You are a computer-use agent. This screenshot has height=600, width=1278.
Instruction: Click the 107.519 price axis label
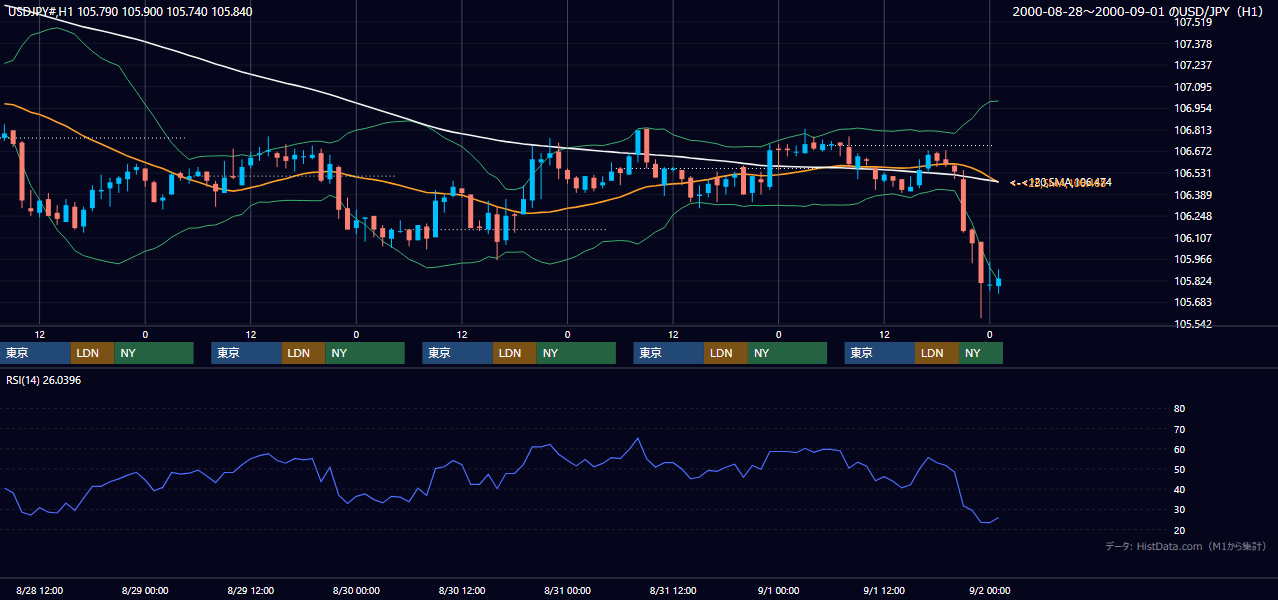point(1192,23)
